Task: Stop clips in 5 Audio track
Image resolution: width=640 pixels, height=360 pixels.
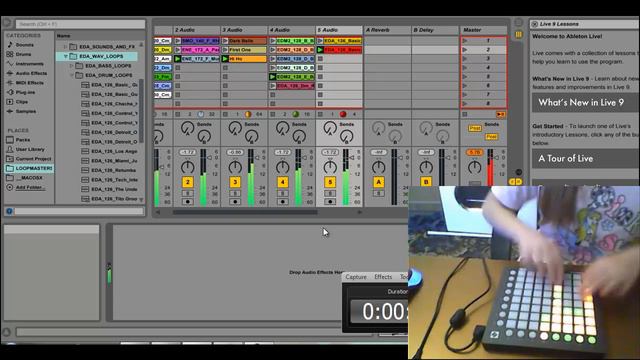Action: pyautogui.click(x=320, y=114)
